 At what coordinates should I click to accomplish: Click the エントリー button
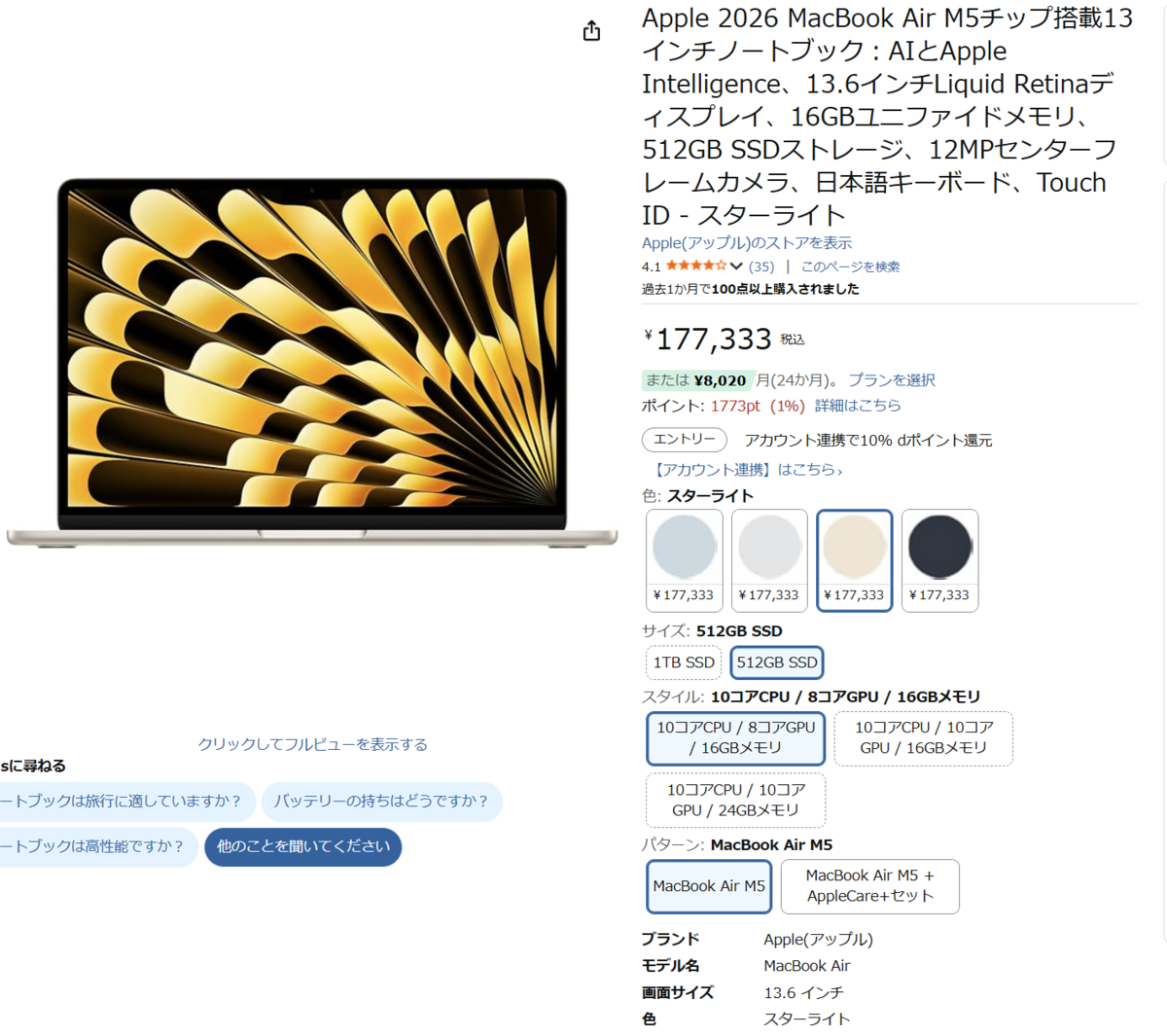tap(685, 440)
